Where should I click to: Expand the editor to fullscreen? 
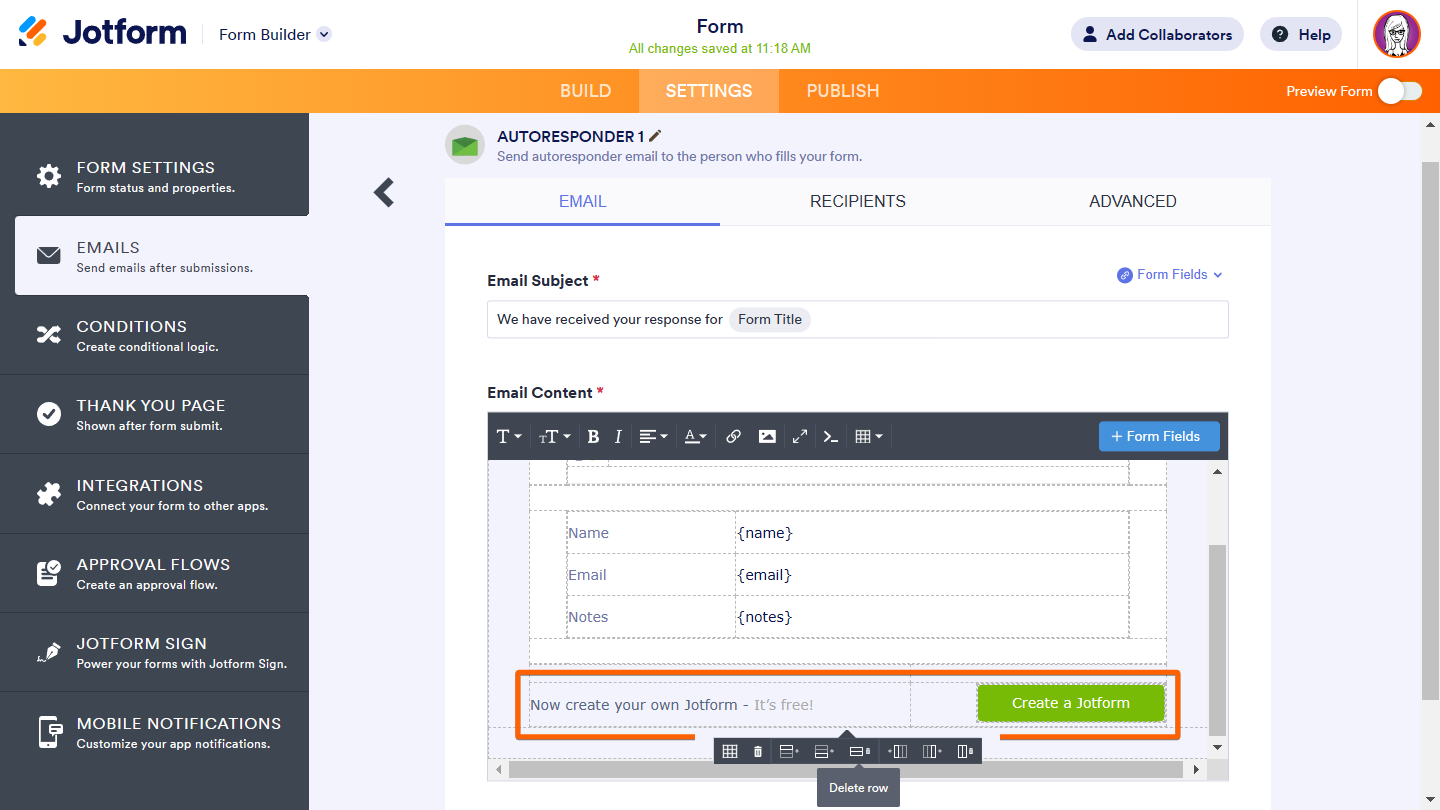tap(799, 436)
